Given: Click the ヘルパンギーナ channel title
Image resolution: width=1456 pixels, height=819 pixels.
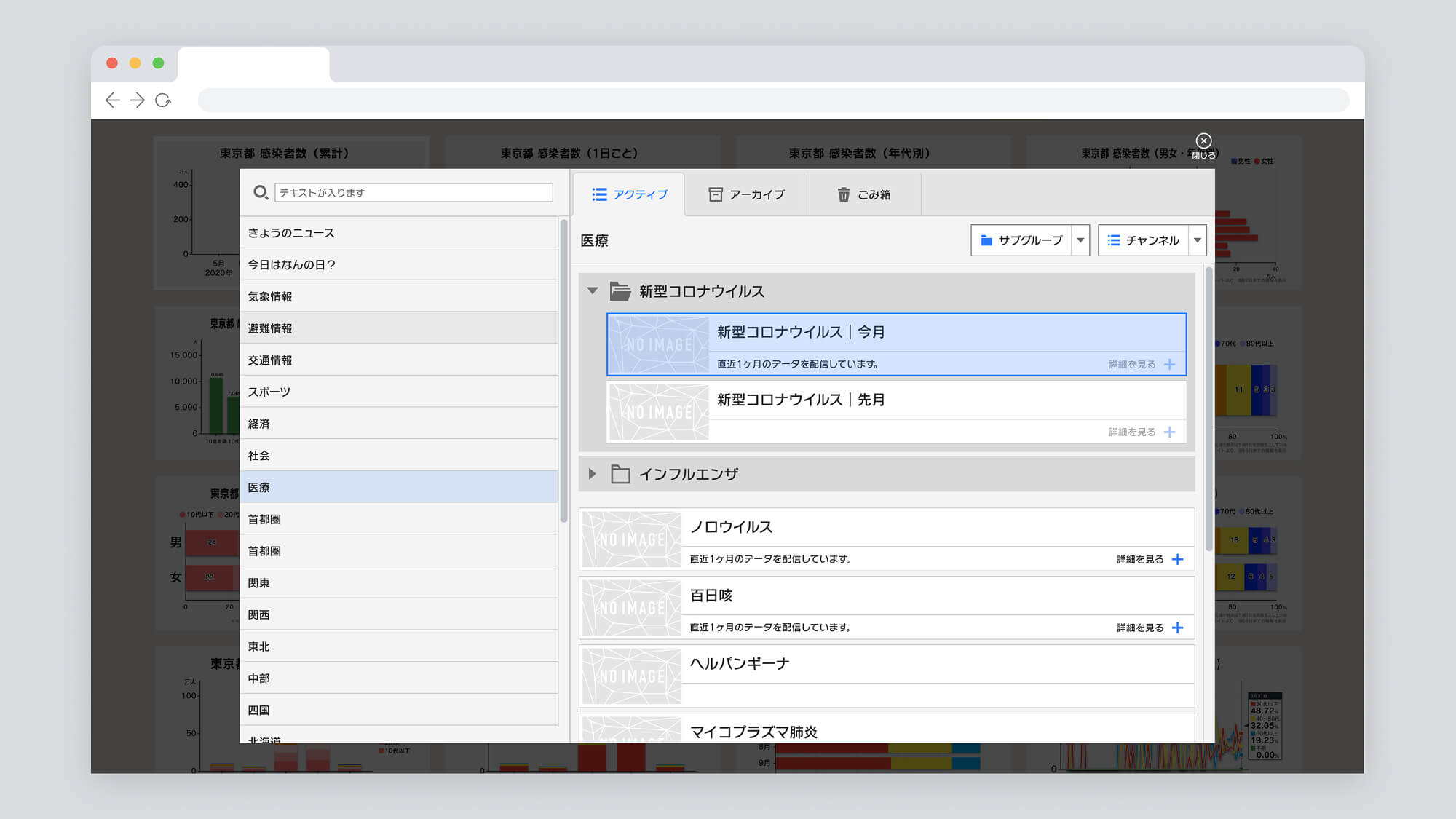Looking at the screenshot, I should coord(740,664).
